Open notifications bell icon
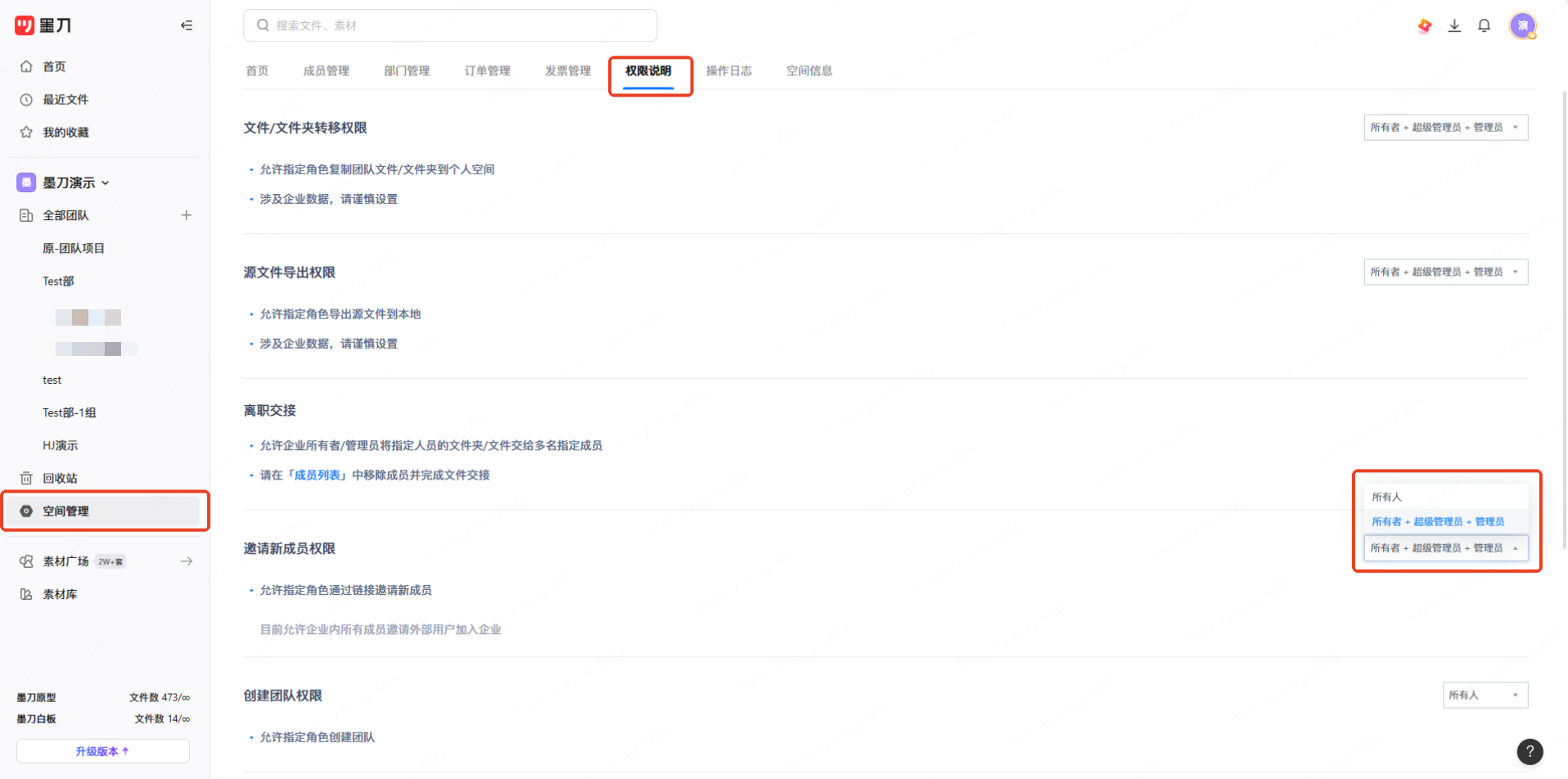 point(1484,26)
